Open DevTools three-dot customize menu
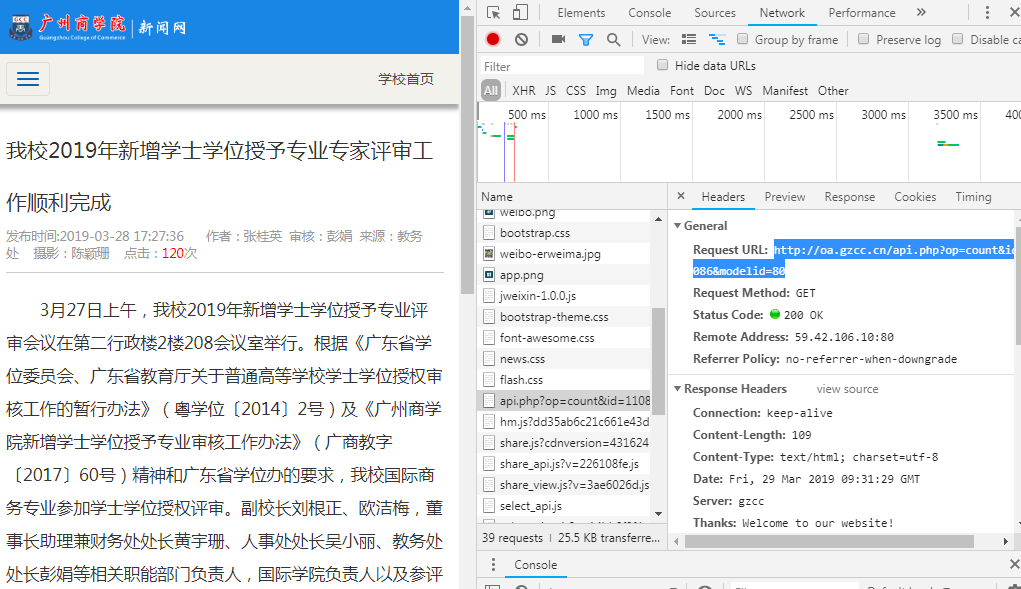The width and height of the screenshot is (1021, 589). click(x=987, y=13)
